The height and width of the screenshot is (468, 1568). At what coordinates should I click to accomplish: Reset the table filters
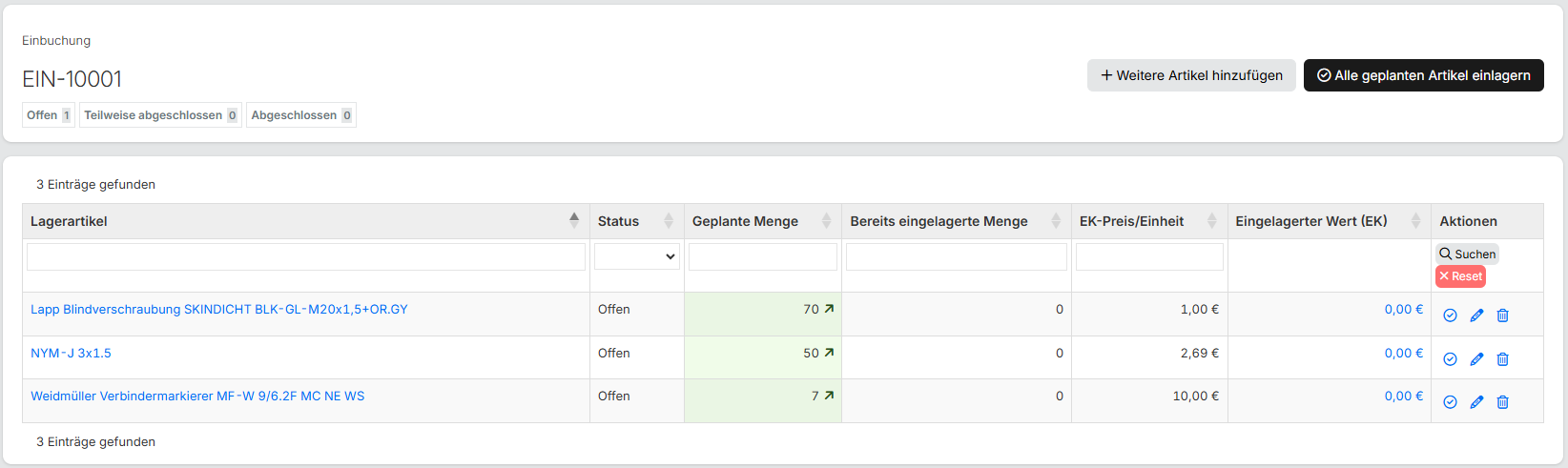(1460, 276)
